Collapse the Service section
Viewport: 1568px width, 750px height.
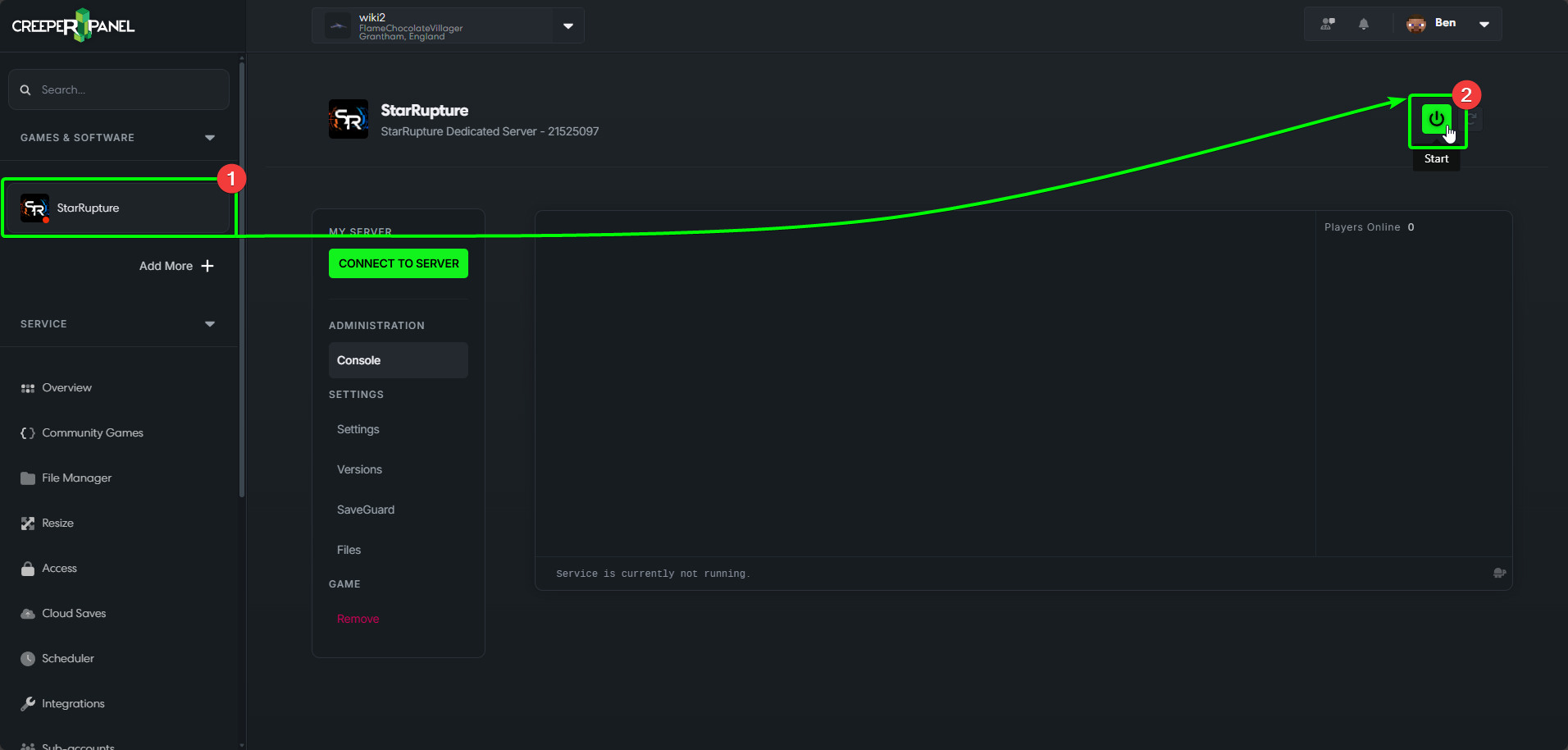(x=210, y=324)
